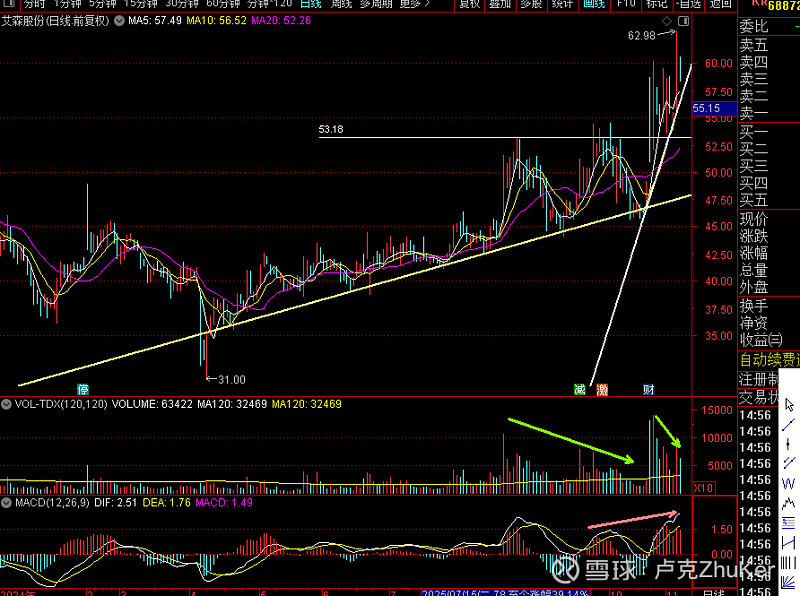Click the 多股 multi-stock button

point(531,4)
